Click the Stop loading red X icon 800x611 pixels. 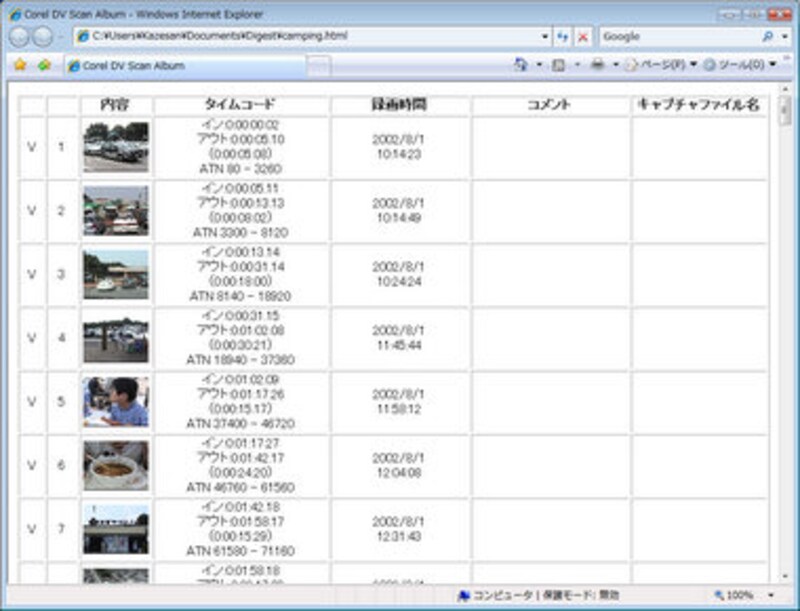tap(582, 36)
